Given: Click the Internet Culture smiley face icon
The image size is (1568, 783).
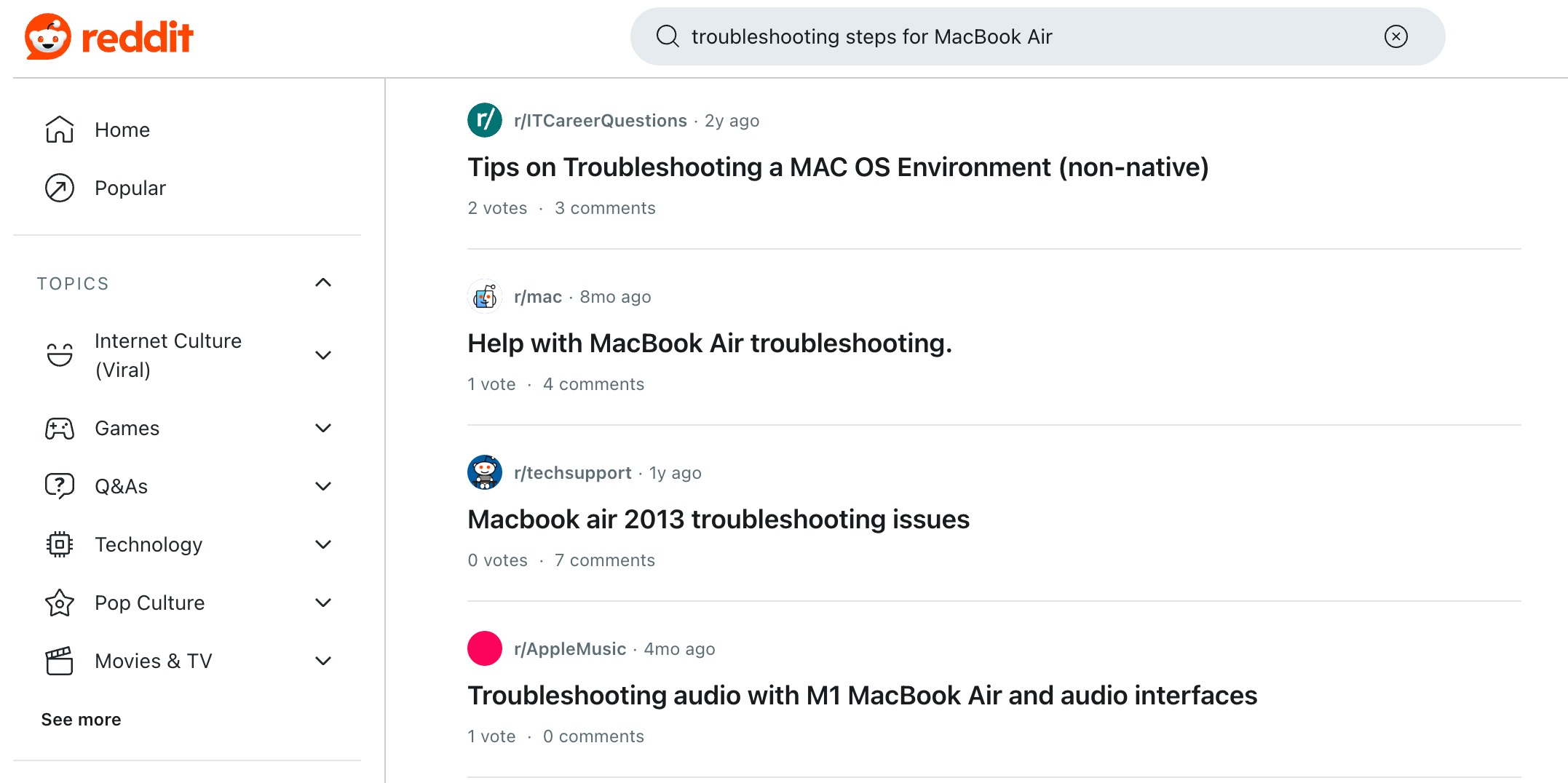Looking at the screenshot, I should [x=60, y=355].
